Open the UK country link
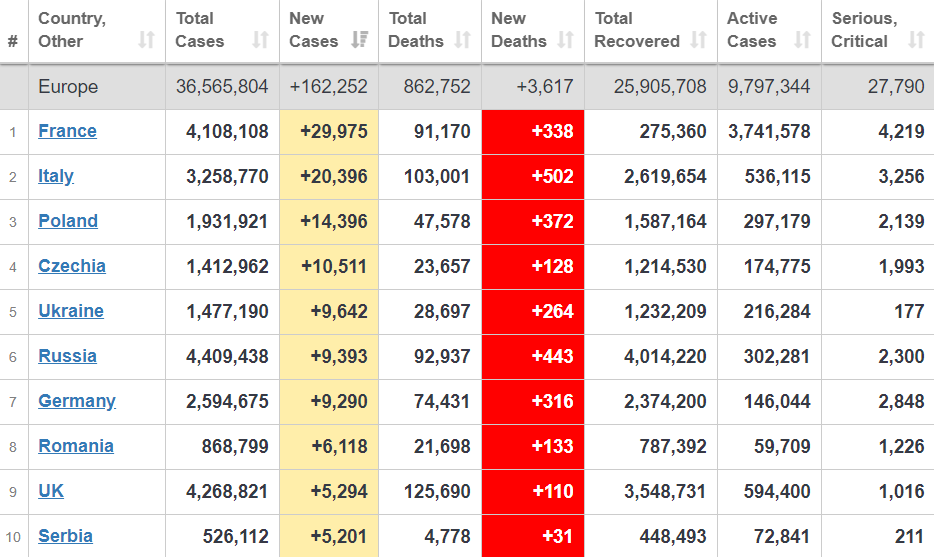 pyautogui.click(x=51, y=491)
